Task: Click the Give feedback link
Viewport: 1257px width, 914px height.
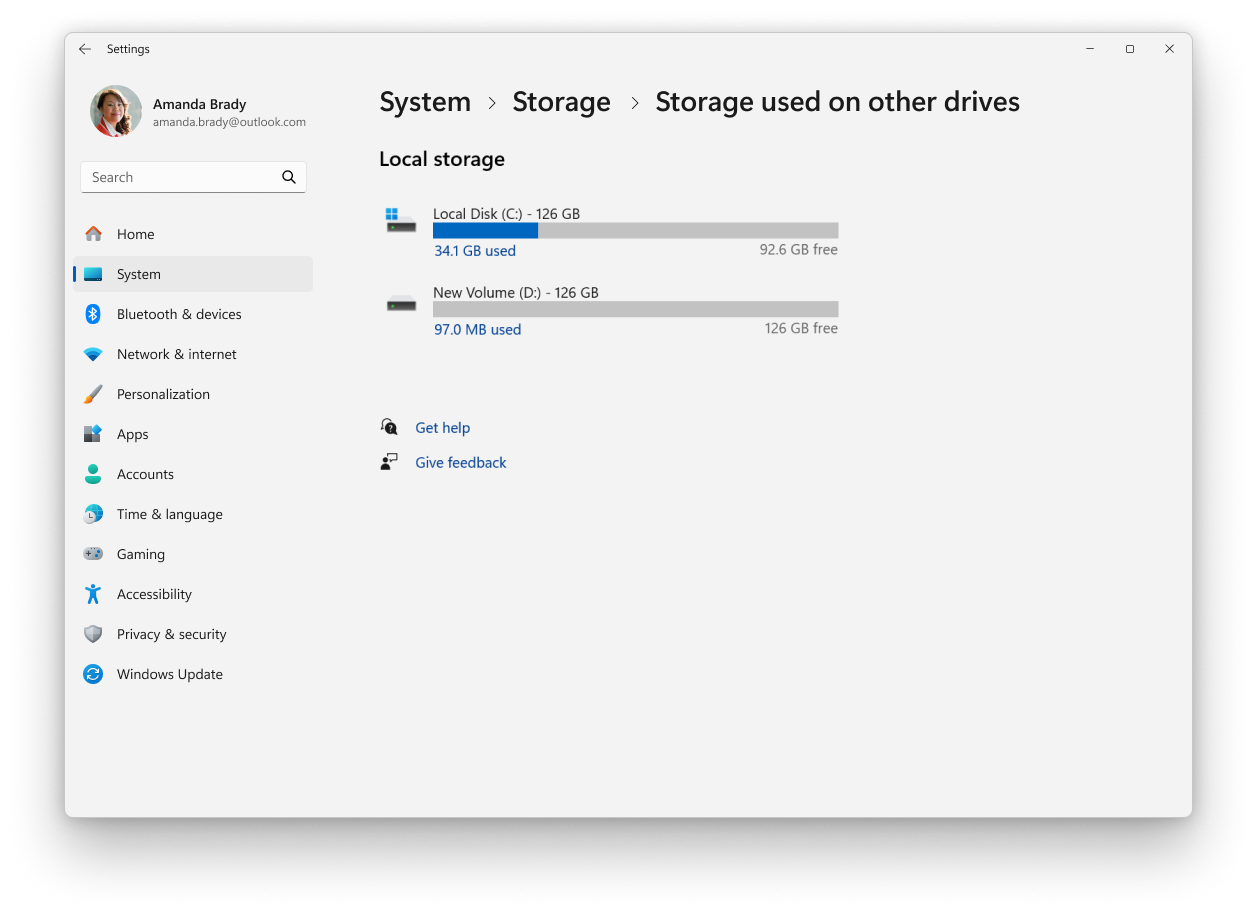Action: pos(460,462)
